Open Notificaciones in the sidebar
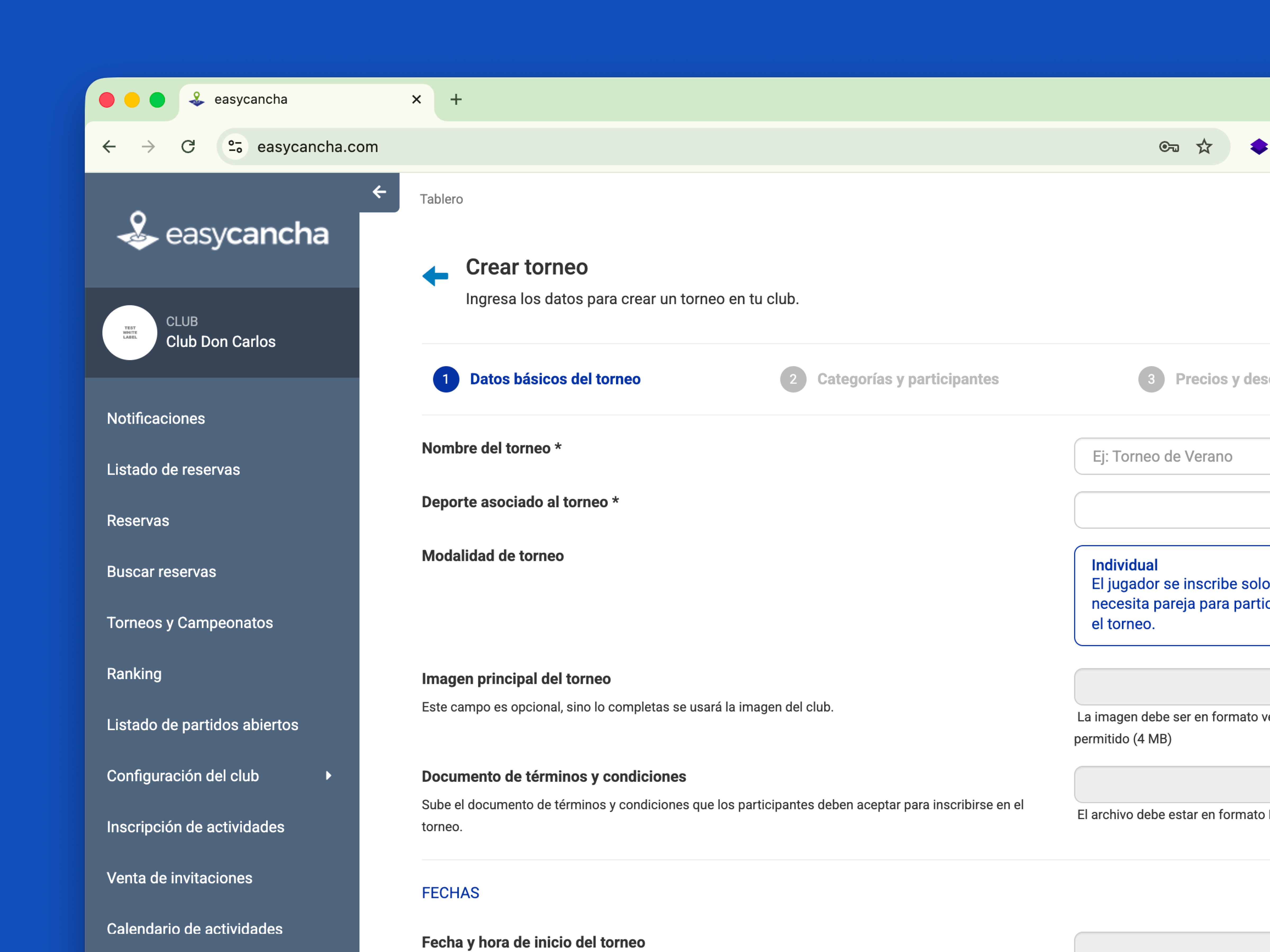 point(156,418)
